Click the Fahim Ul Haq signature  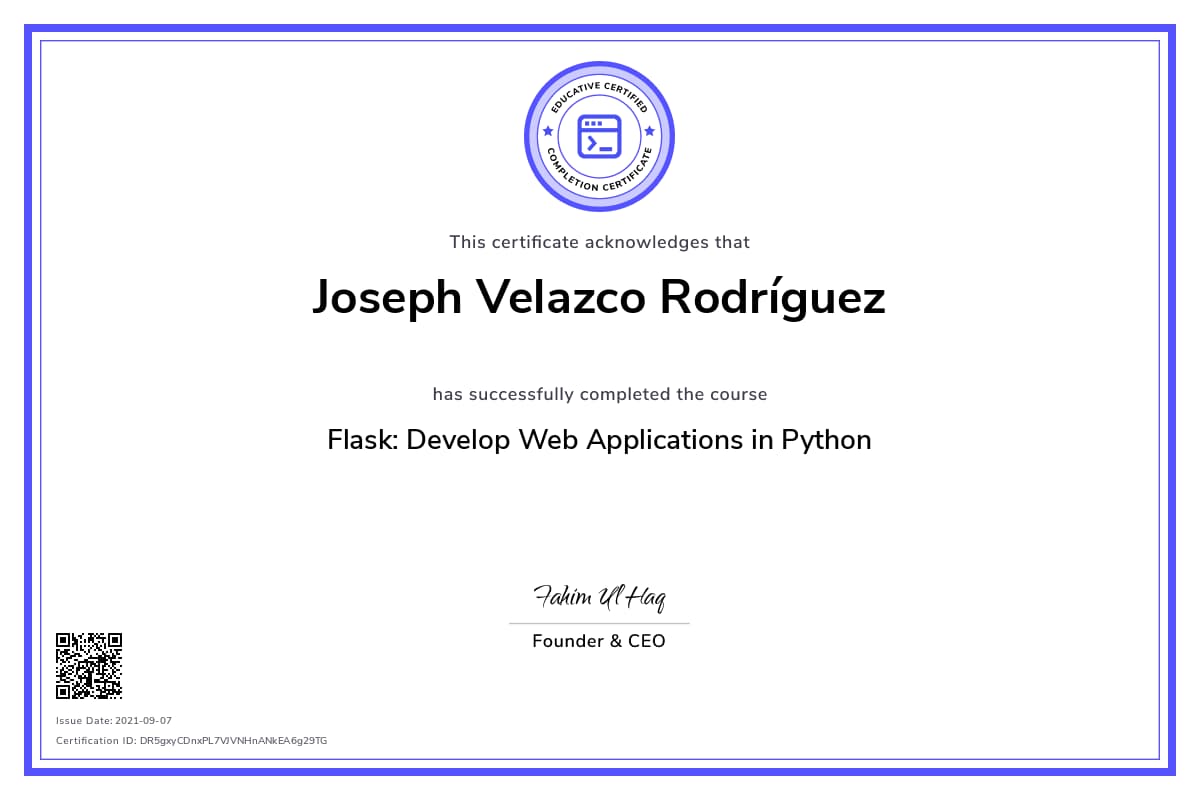pos(599,597)
